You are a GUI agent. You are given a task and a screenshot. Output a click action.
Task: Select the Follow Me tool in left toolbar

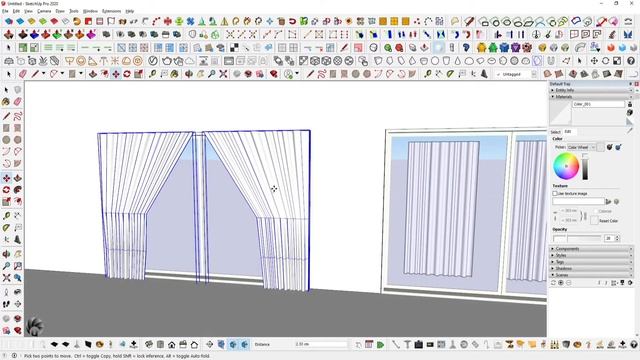(18, 190)
